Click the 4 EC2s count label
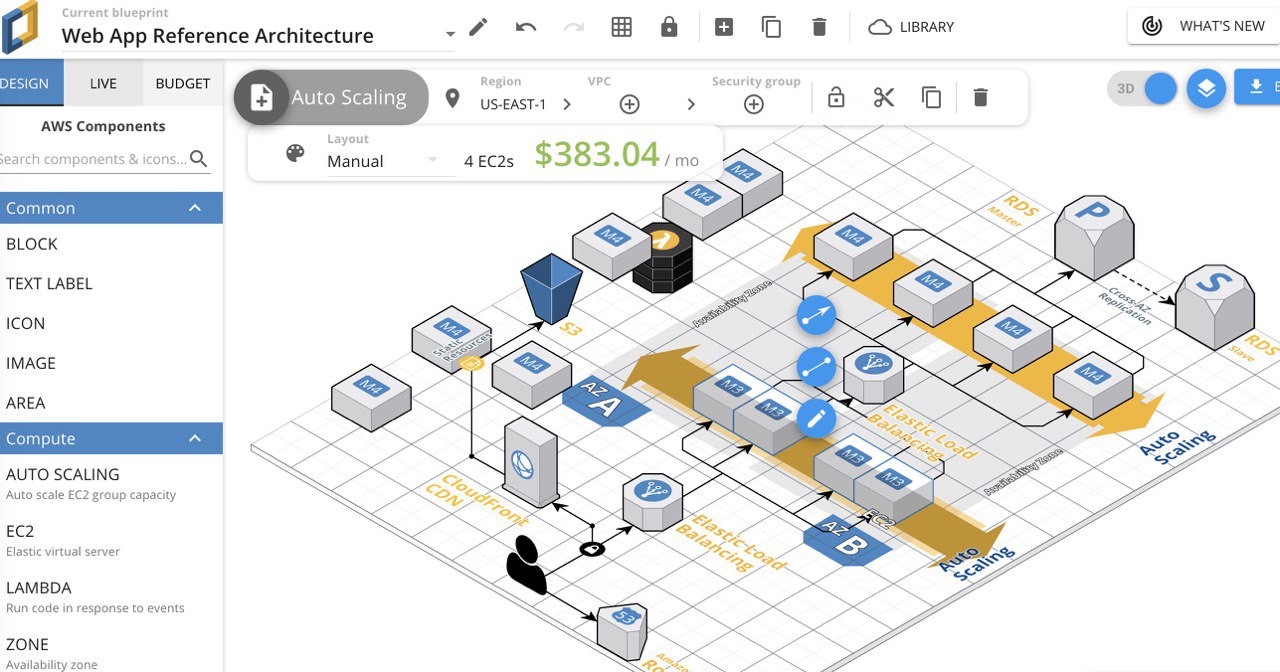 click(489, 161)
